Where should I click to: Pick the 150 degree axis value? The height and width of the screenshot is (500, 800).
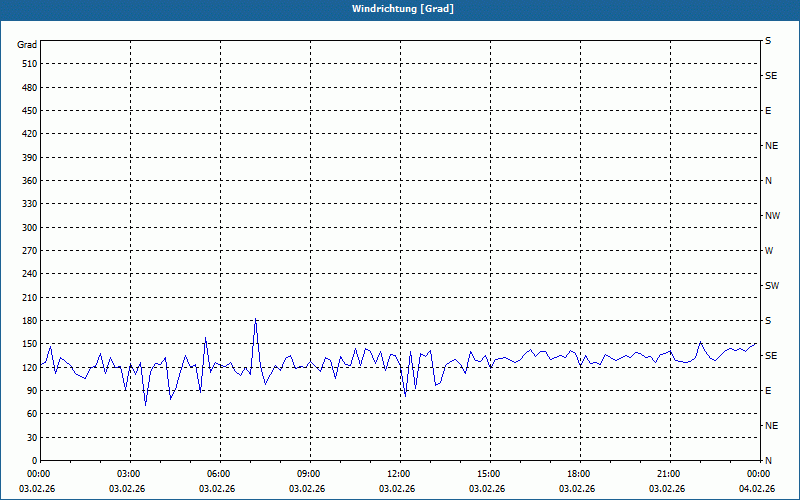click(30, 344)
